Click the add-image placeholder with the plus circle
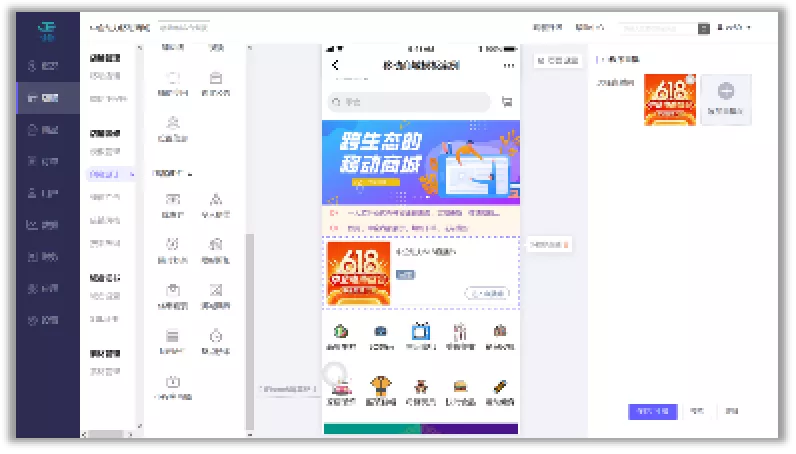The height and width of the screenshot is (454, 796). (x=726, y=100)
